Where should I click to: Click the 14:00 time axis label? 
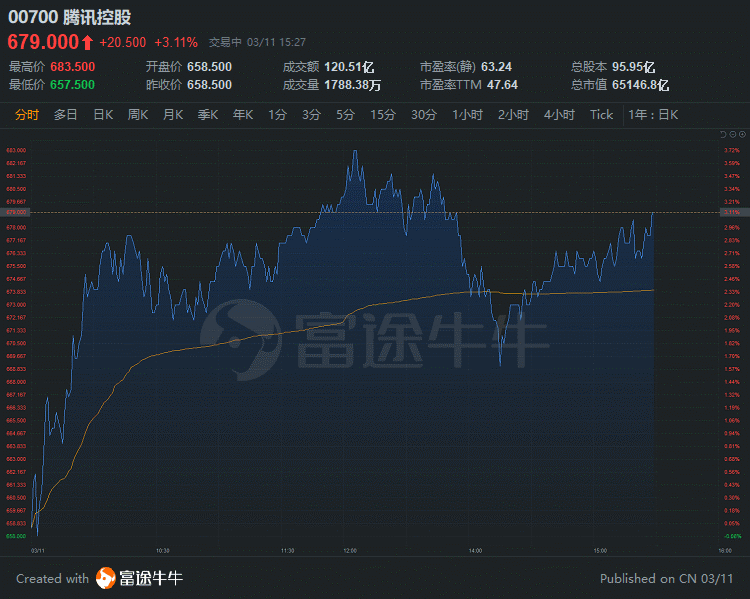pos(475,551)
